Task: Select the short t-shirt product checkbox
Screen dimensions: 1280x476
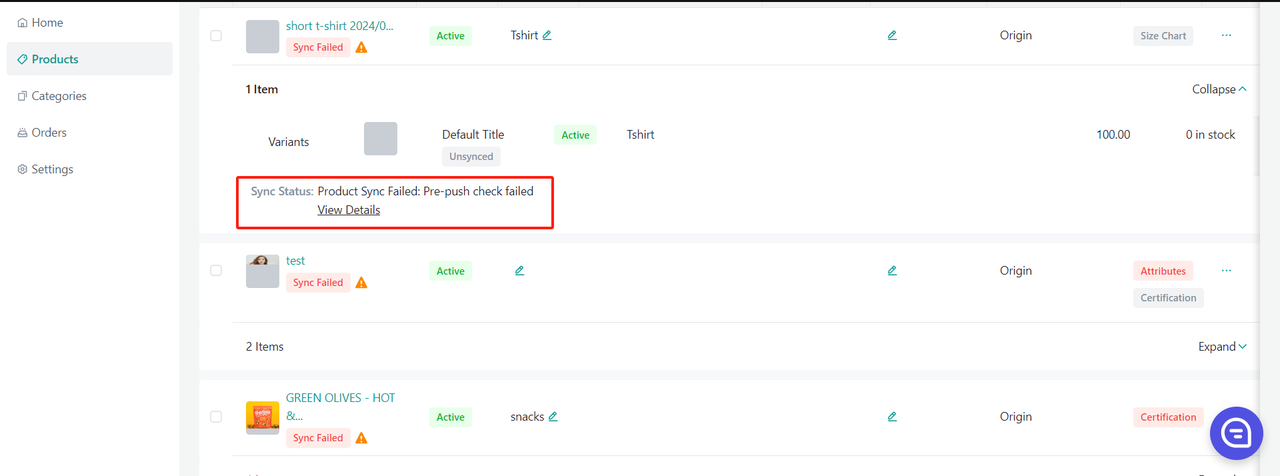Action: point(216,35)
